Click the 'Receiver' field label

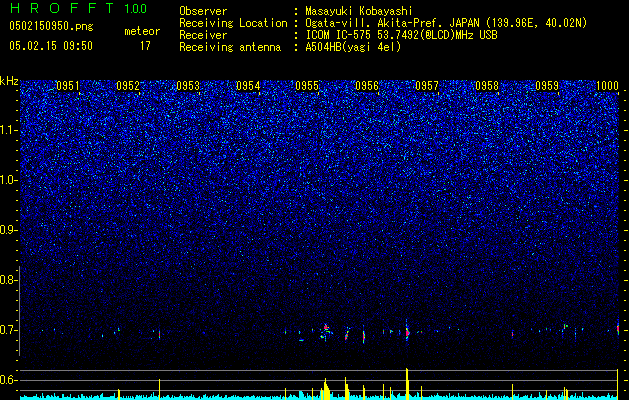203,35
